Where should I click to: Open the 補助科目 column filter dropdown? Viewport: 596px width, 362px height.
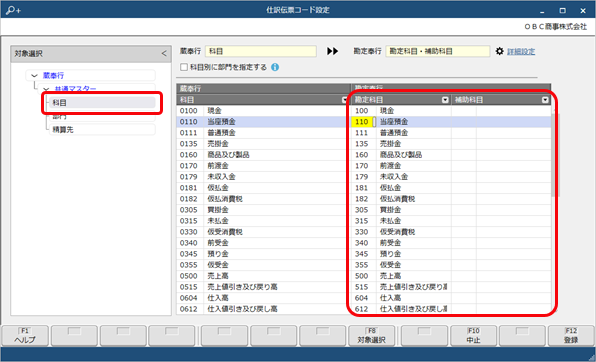coord(545,100)
